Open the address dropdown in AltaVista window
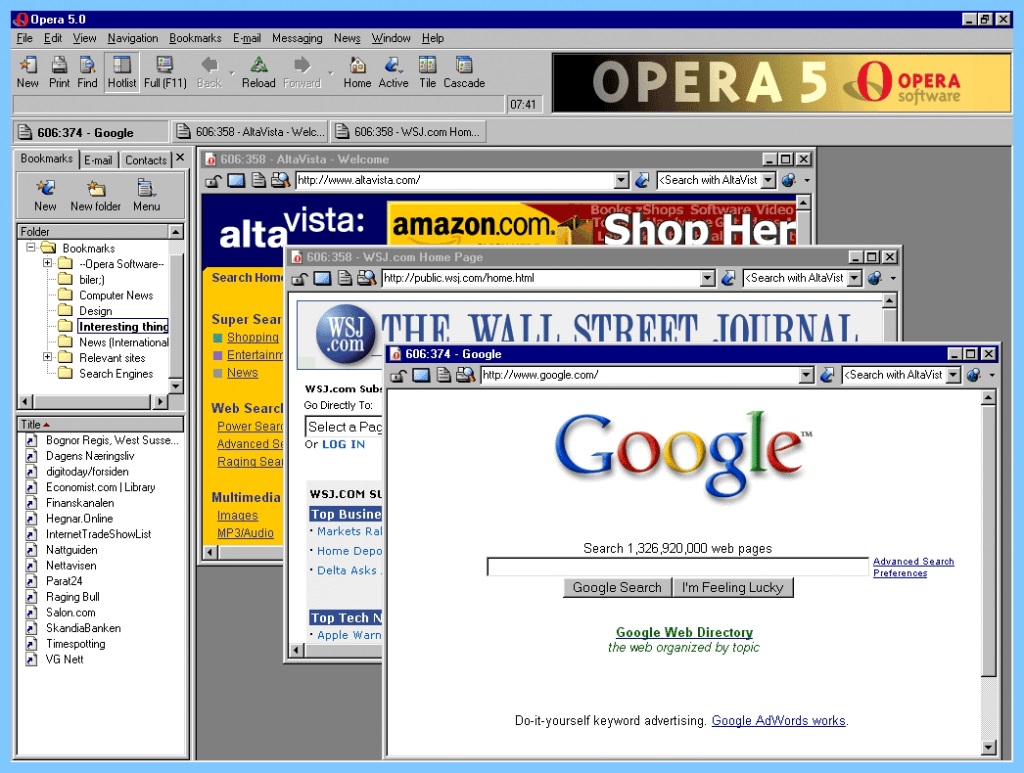 [x=621, y=180]
